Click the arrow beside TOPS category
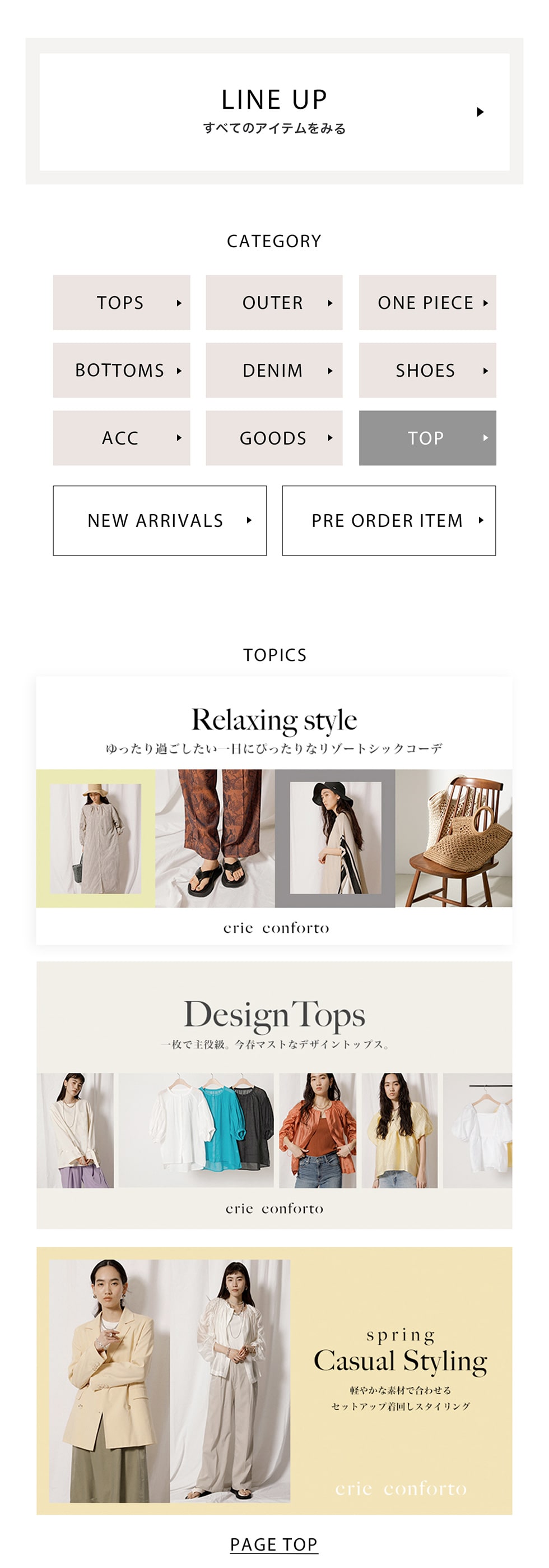Viewport: 549px width, 1568px height. click(179, 303)
